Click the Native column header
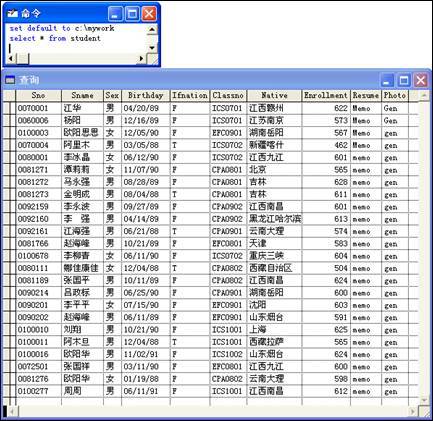 pos(274,96)
